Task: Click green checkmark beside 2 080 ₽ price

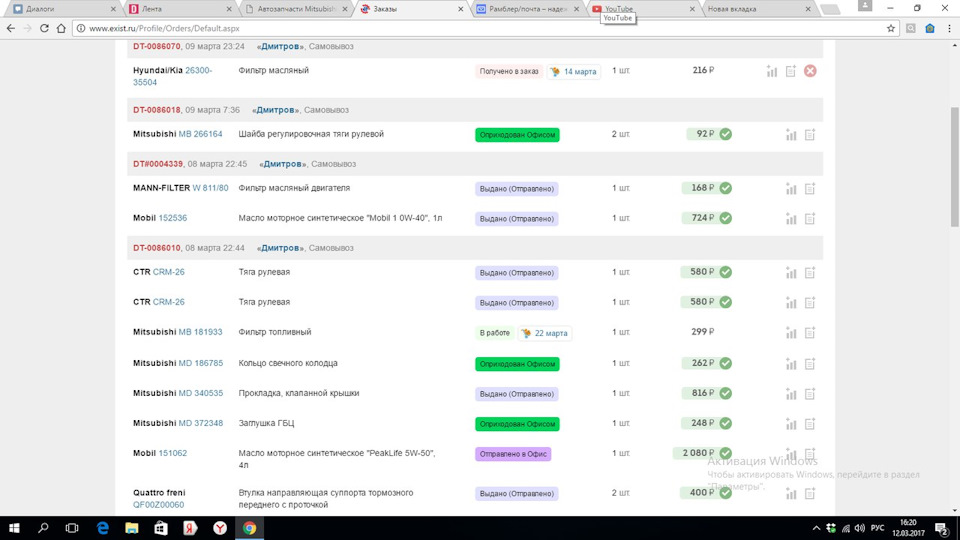Action: (x=726, y=453)
